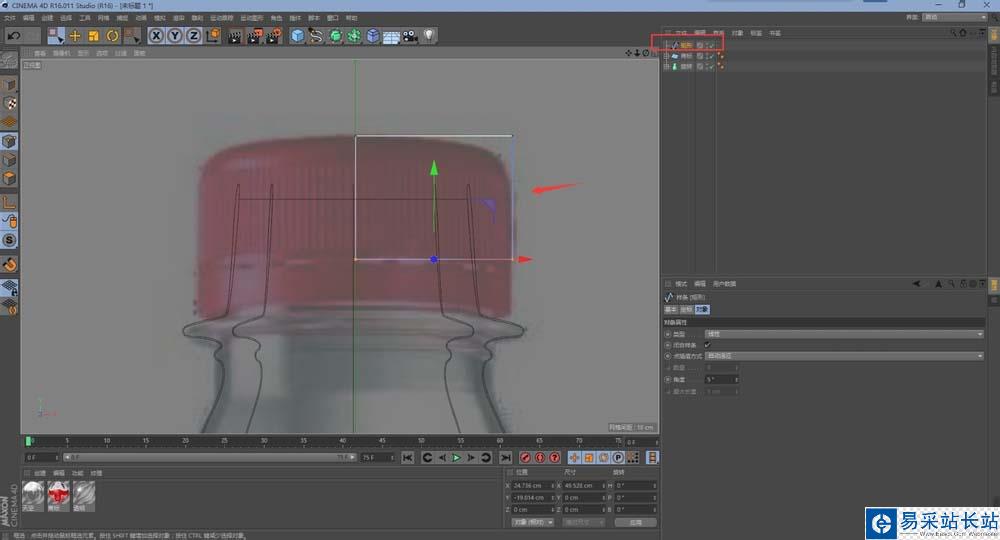
Task: Click the Apply button in coordinates
Action: [635, 522]
